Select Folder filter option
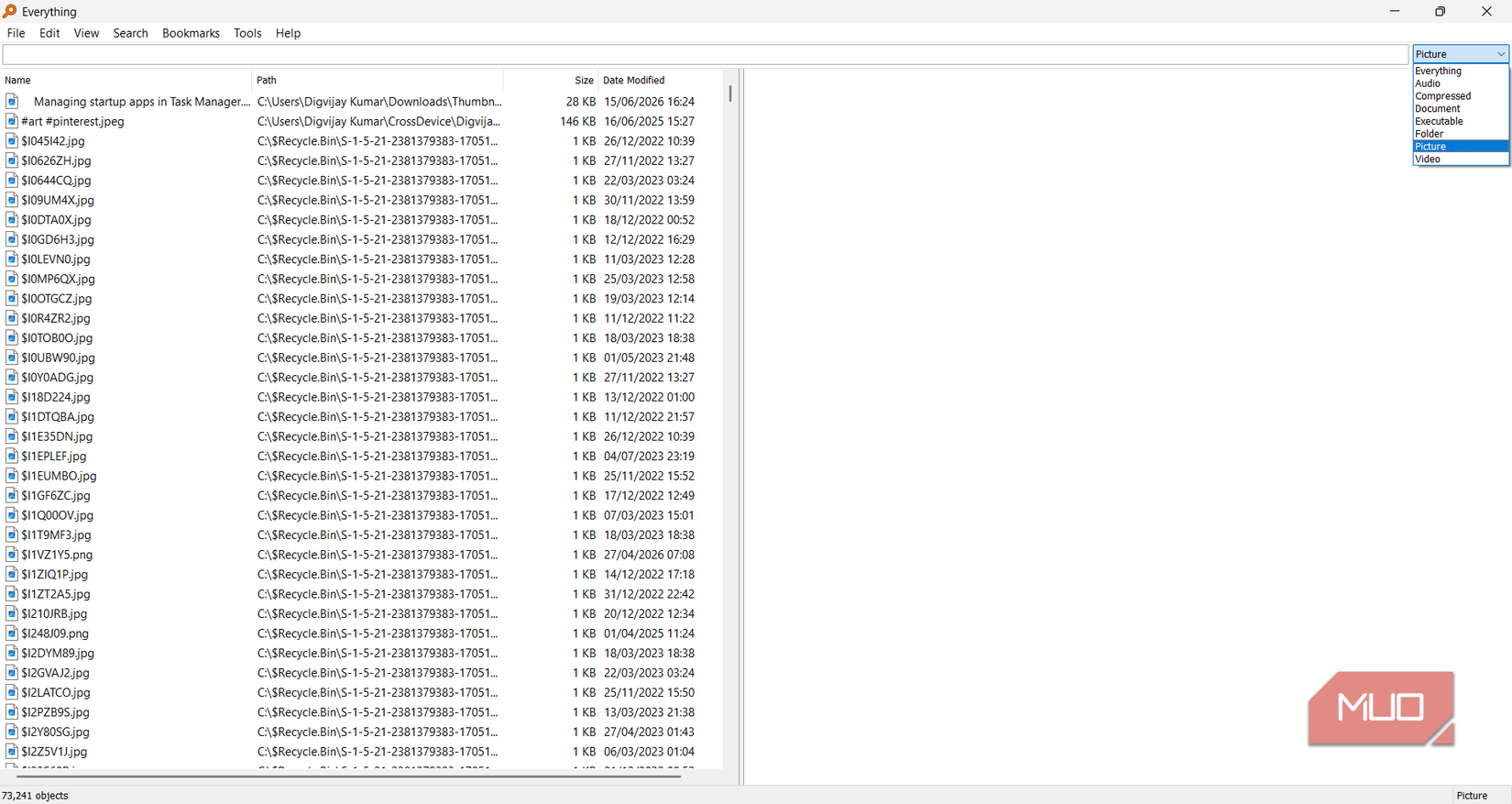The width and height of the screenshot is (1512, 804). [1461, 134]
